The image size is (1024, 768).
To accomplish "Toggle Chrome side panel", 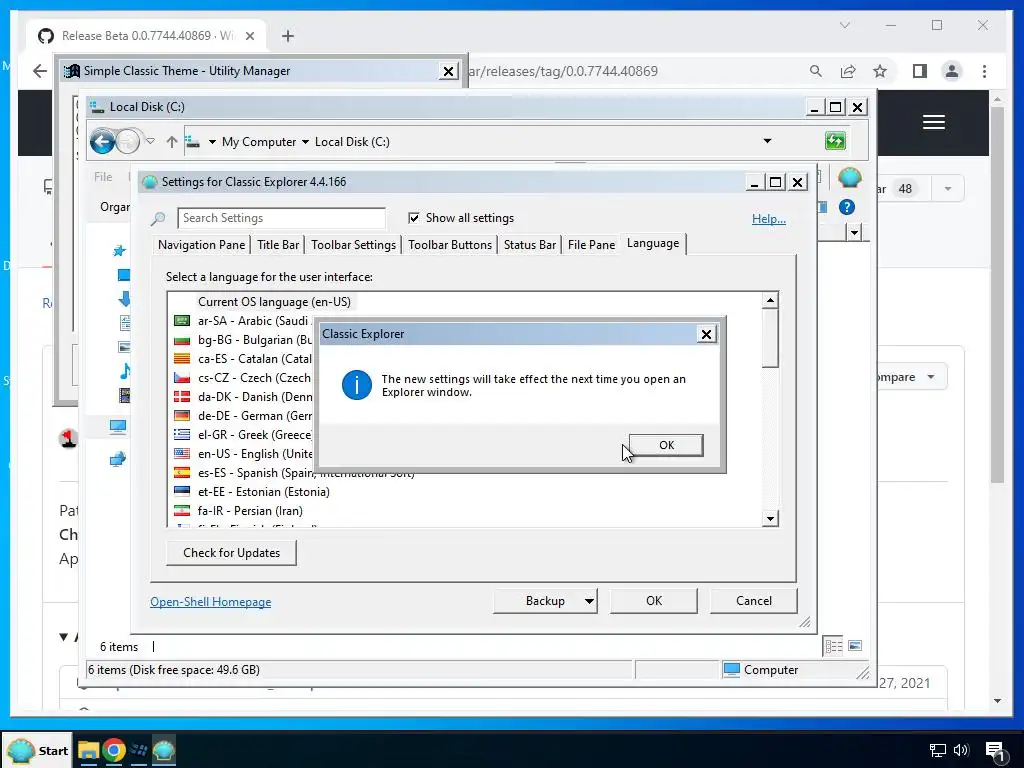I will click(920, 71).
